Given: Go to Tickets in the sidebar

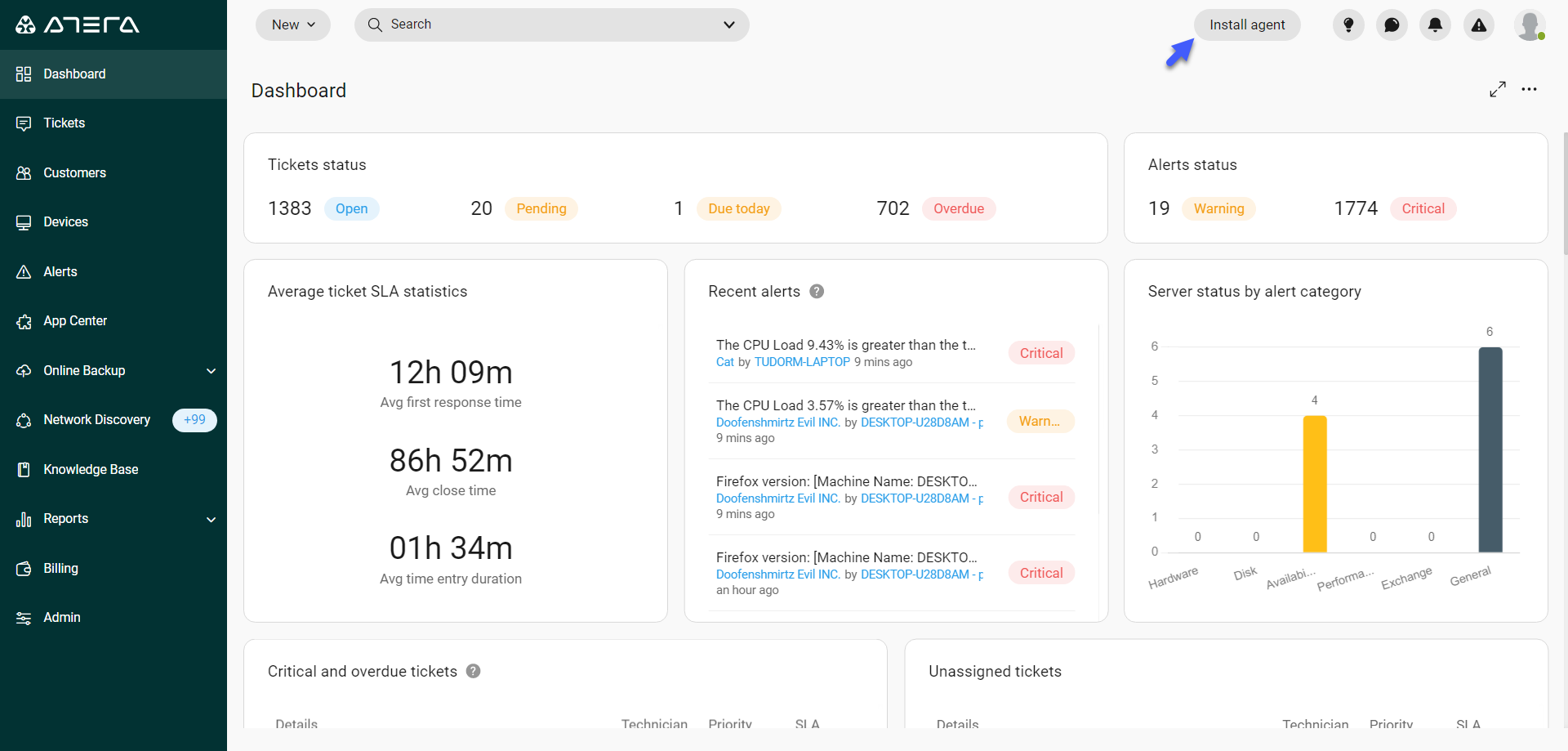Looking at the screenshot, I should [64, 123].
